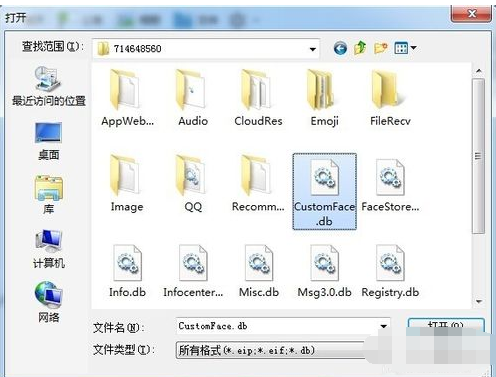Open the Audio folder

click(x=193, y=98)
